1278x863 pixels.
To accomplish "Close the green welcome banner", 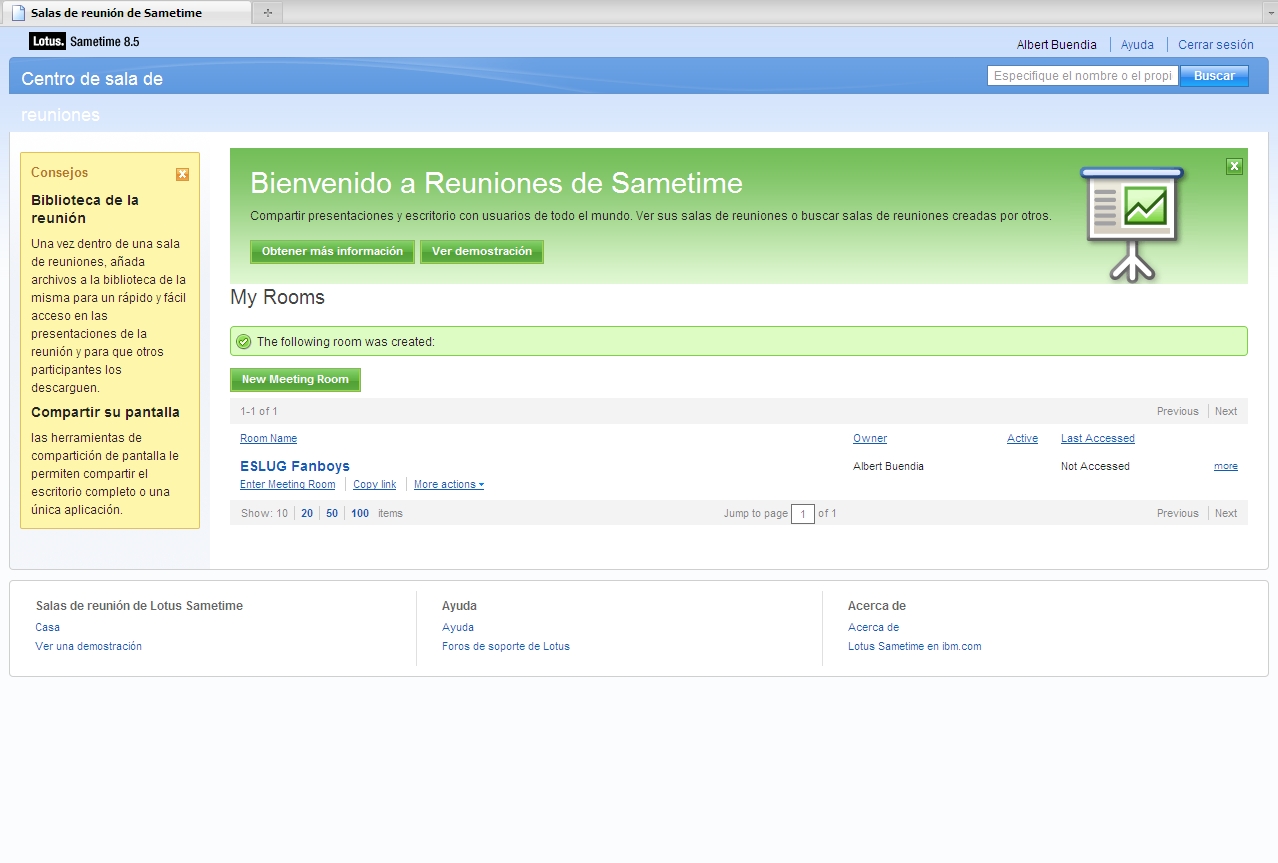I will click(x=1234, y=166).
